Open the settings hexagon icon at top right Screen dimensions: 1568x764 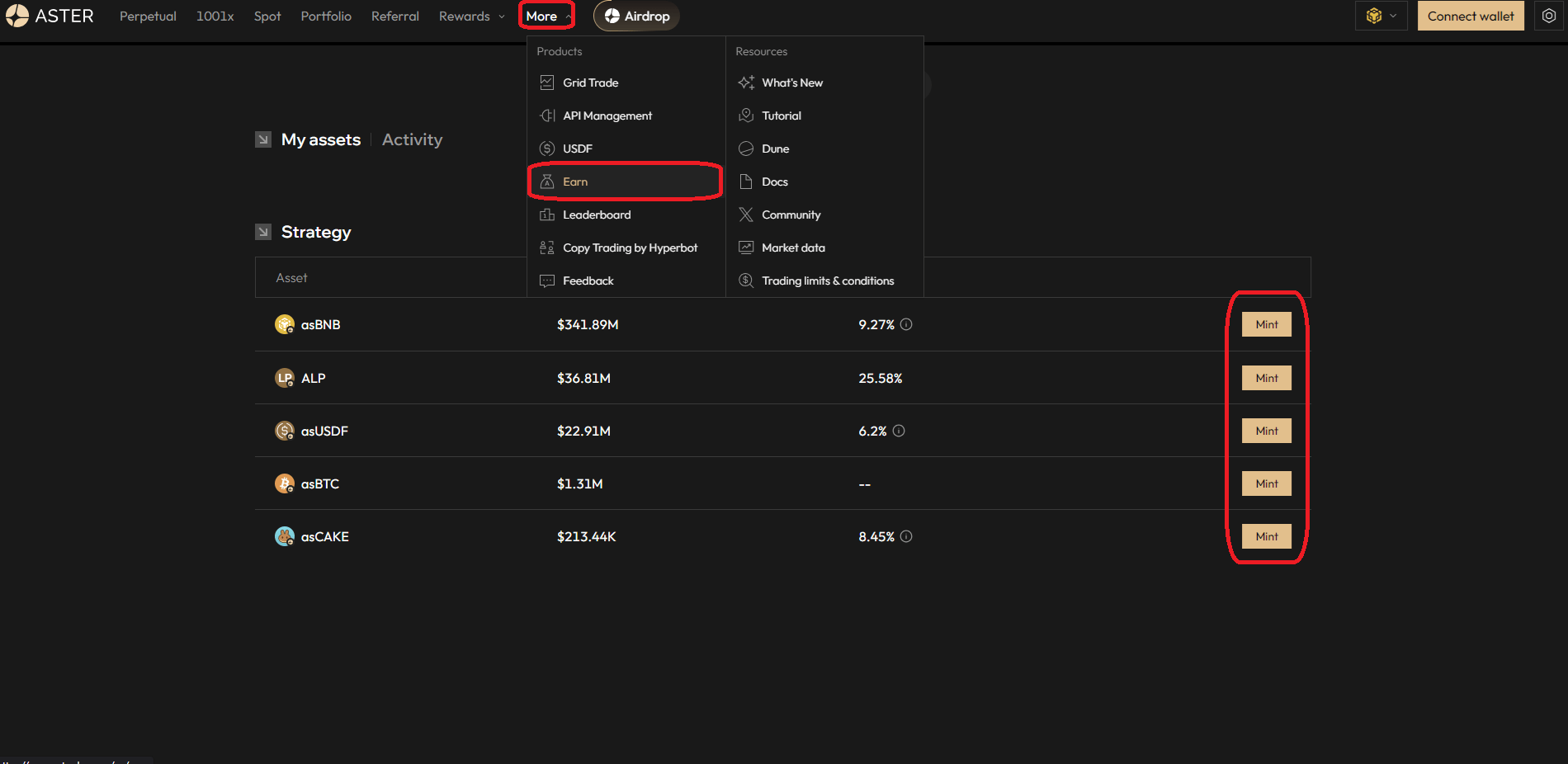[1548, 16]
